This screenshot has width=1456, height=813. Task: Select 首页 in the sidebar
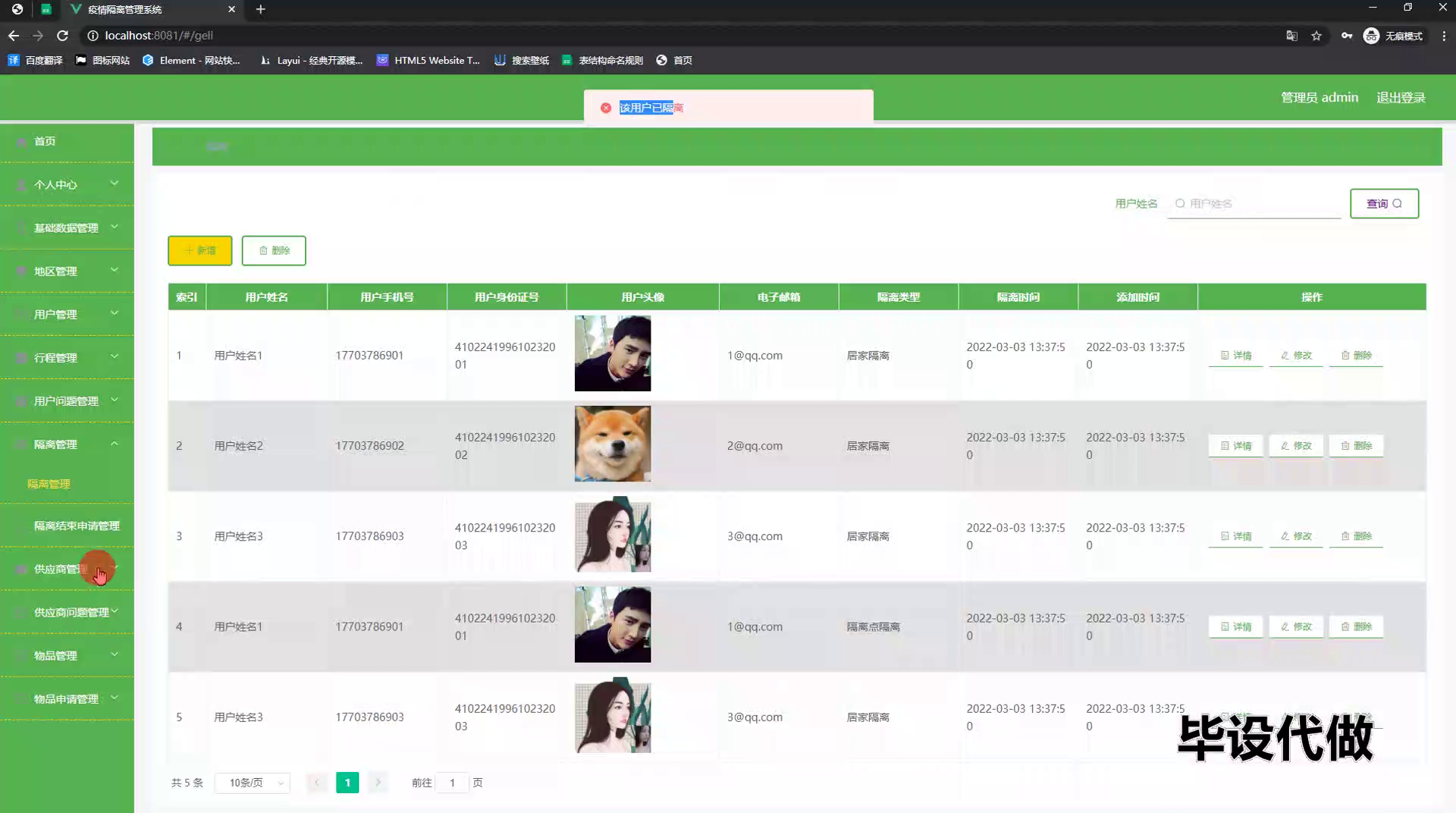click(x=67, y=141)
